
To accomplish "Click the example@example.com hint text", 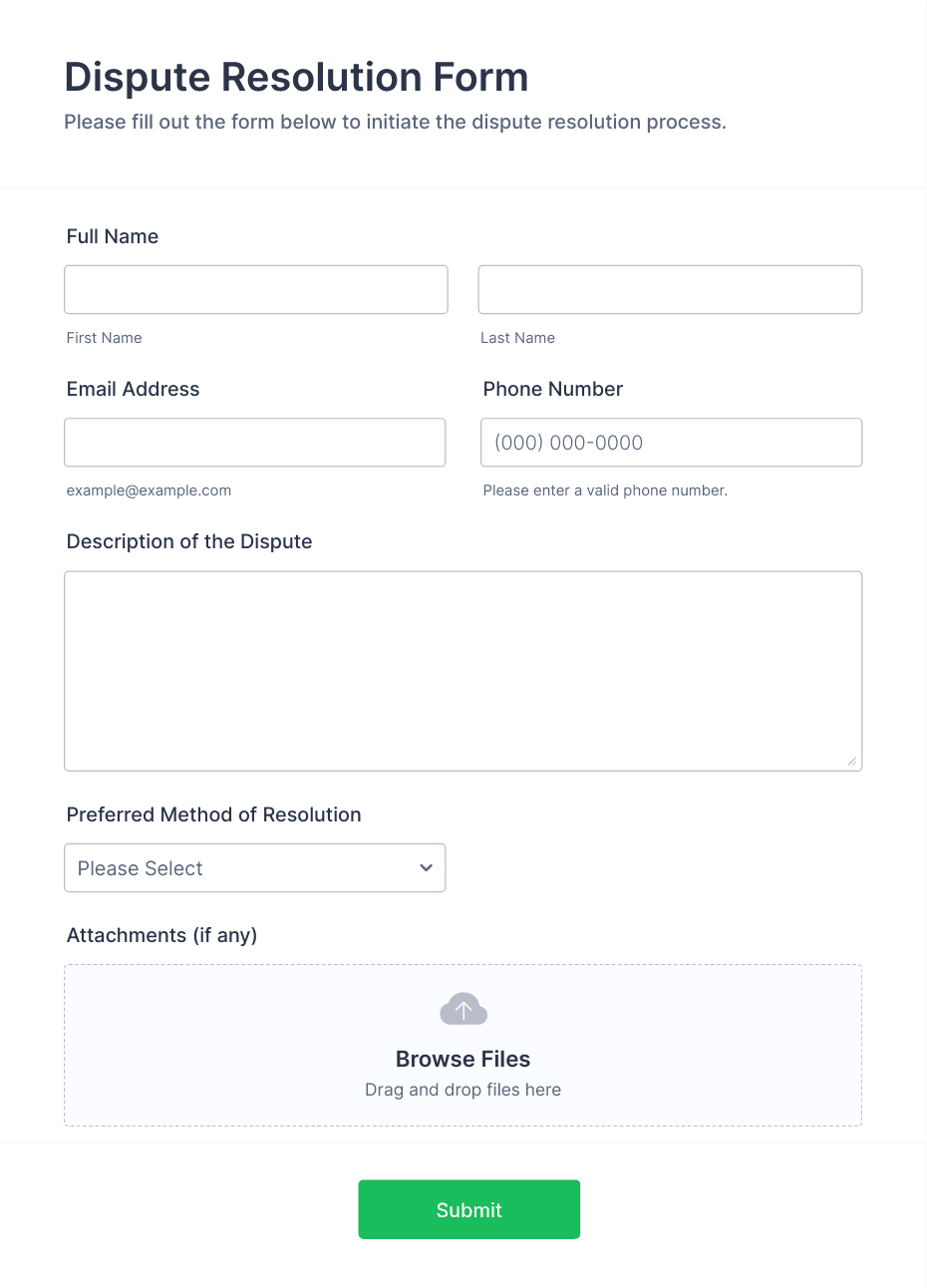I will (149, 490).
